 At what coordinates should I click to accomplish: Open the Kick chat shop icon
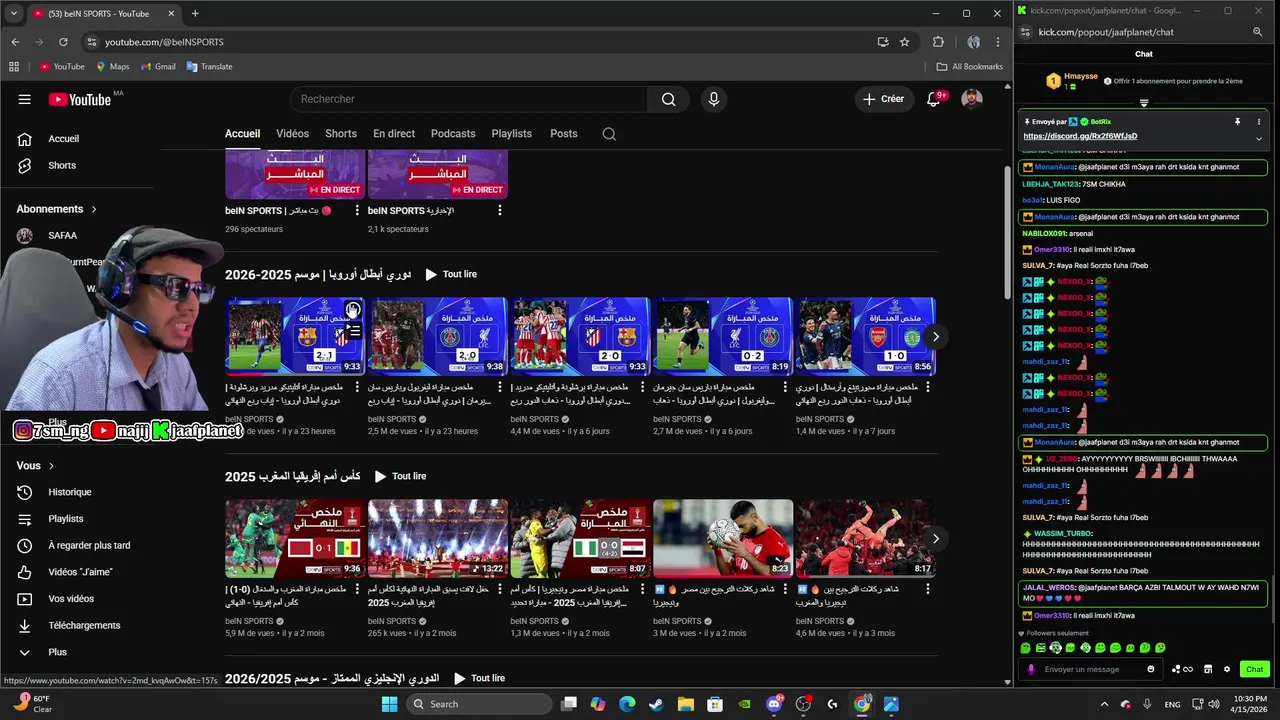(1208, 669)
